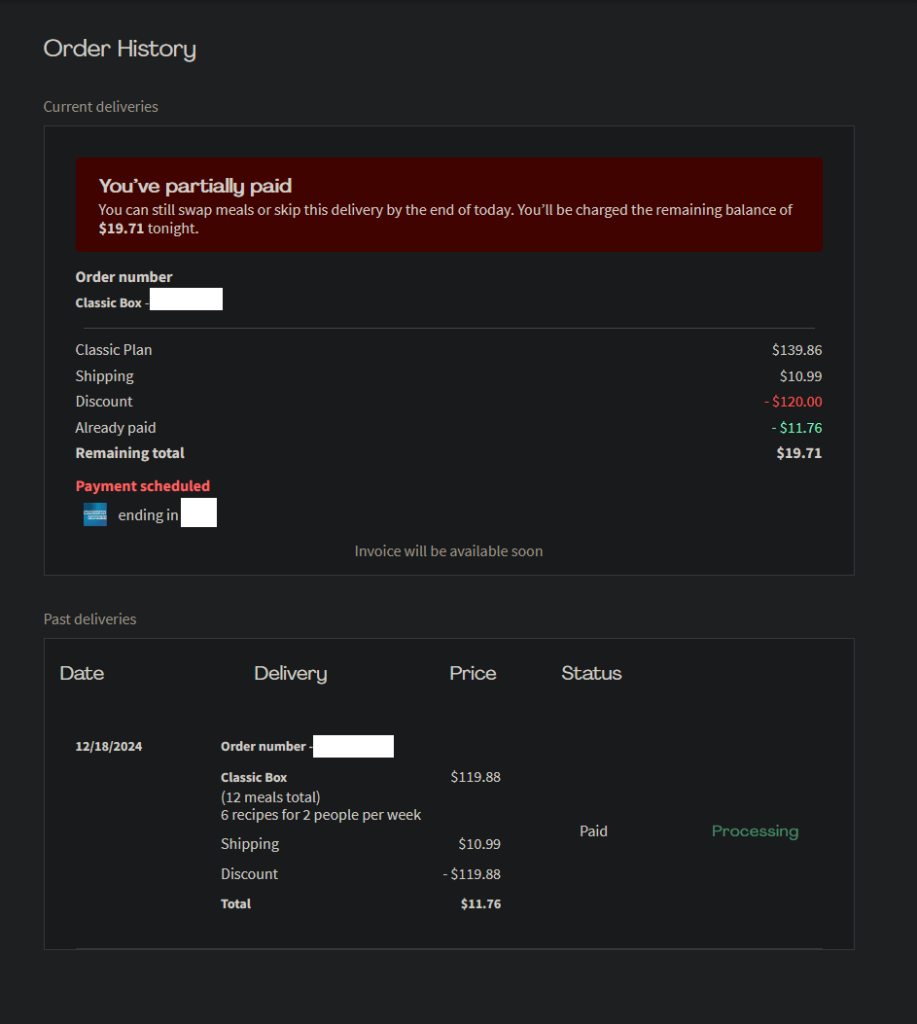Select the Price column header
Screen dimensions: 917x1024
[x=472, y=673]
